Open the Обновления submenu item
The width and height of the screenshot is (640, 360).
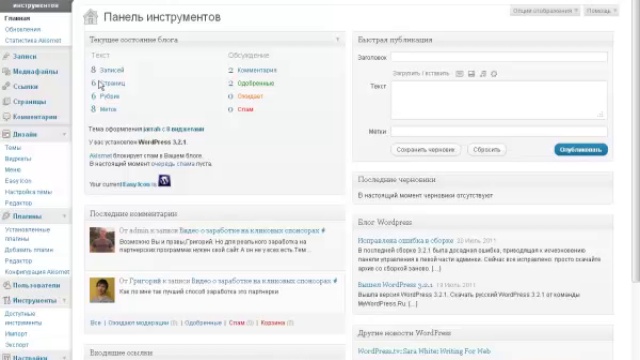click(x=22, y=29)
